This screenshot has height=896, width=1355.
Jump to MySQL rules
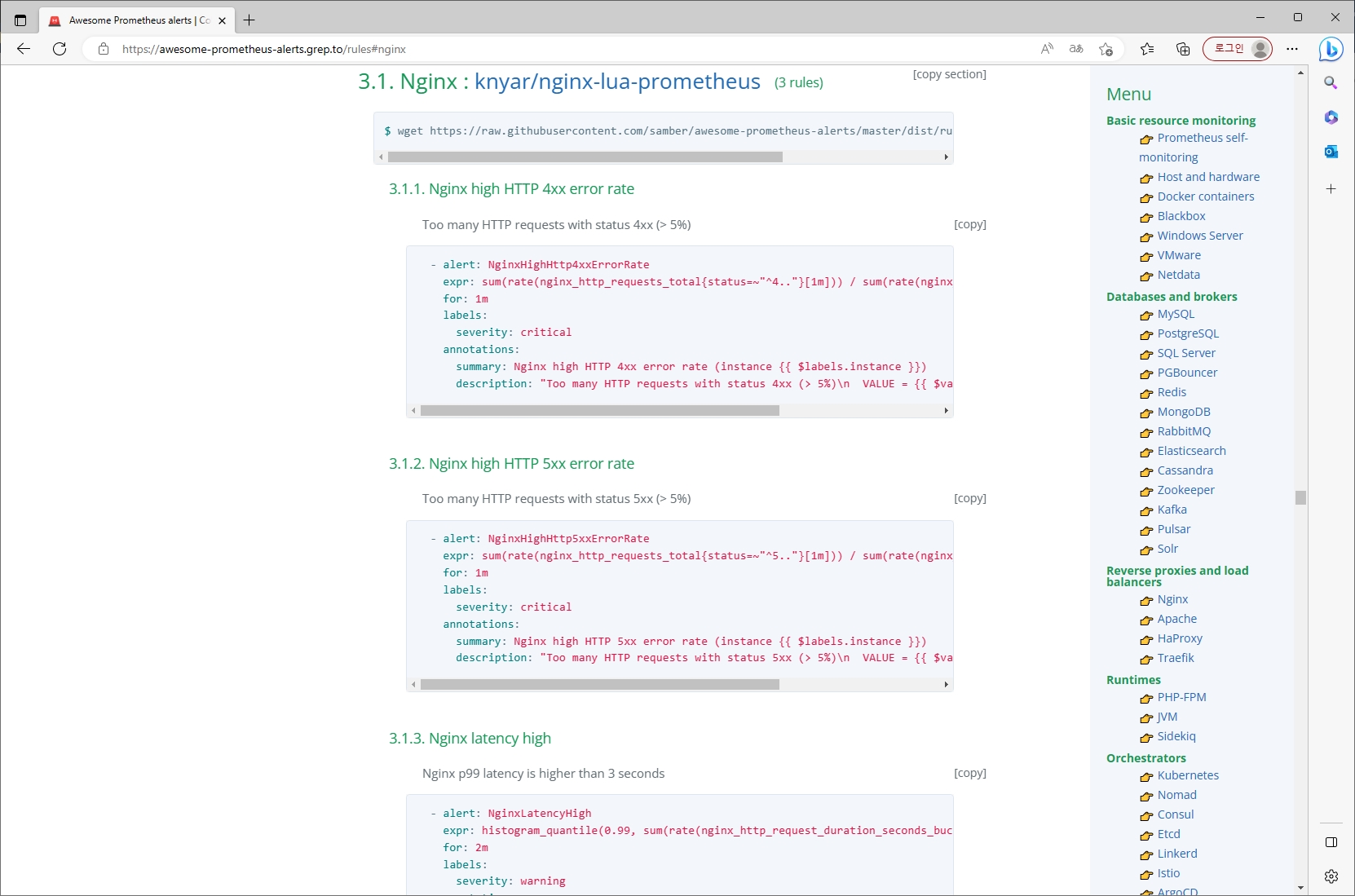point(1176,314)
